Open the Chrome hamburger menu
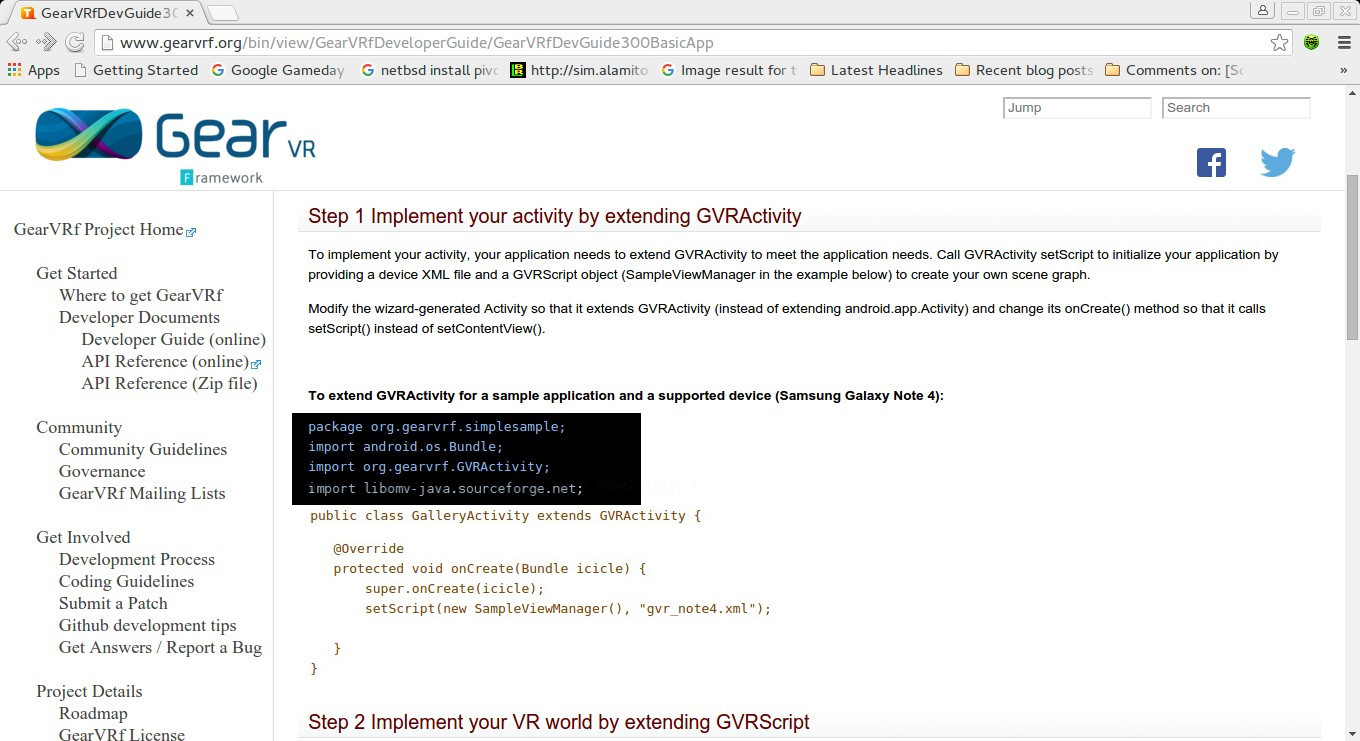The height and width of the screenshot is (741, 1360). pos(1342,42)
